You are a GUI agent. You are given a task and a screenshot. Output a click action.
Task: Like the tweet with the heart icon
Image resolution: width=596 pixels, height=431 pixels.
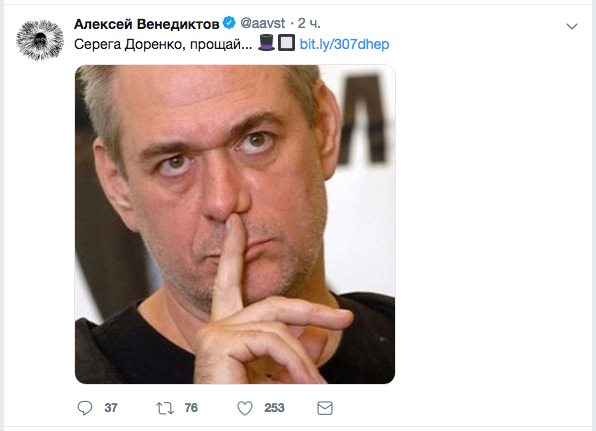pyautogui.click(x=245, y=408)
